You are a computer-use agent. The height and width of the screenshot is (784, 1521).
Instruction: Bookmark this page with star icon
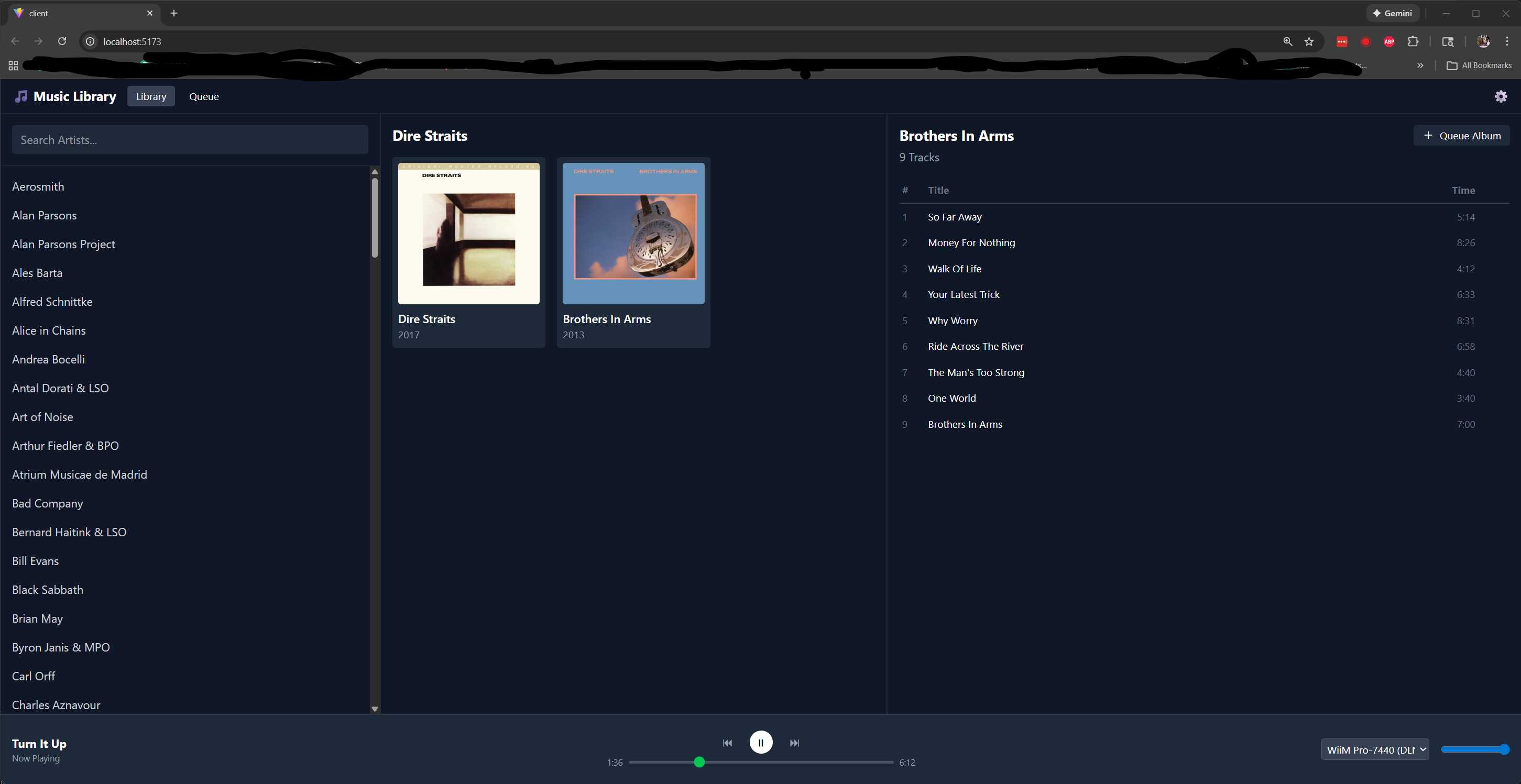coord(1309,41)
